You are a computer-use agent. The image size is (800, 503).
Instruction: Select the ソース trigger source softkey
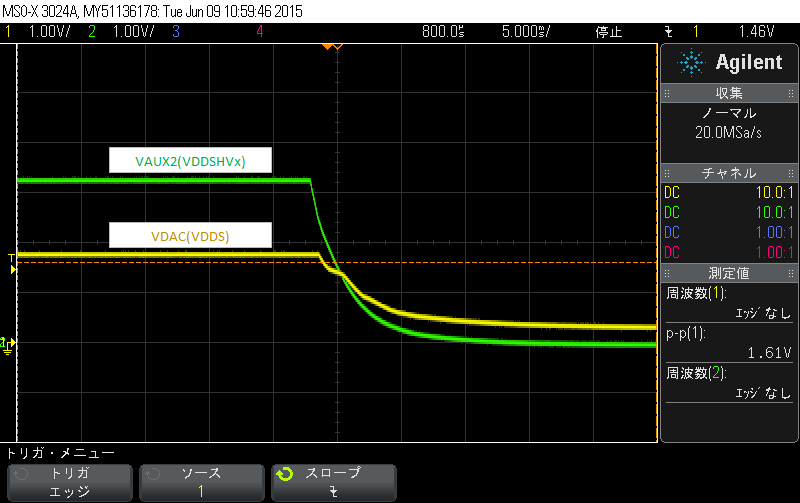[x=202, y=483]
